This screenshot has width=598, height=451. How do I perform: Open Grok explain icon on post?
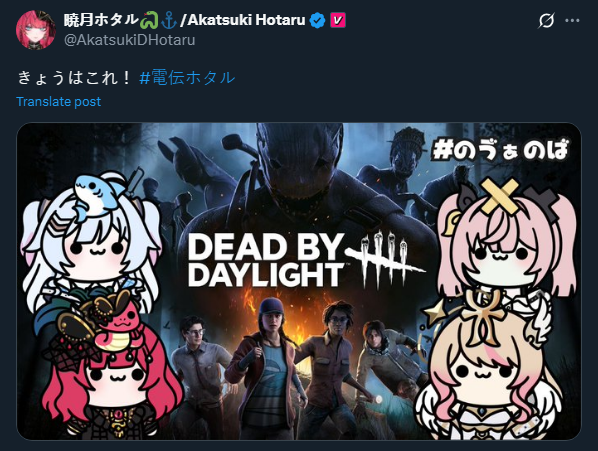pos(546,20)
